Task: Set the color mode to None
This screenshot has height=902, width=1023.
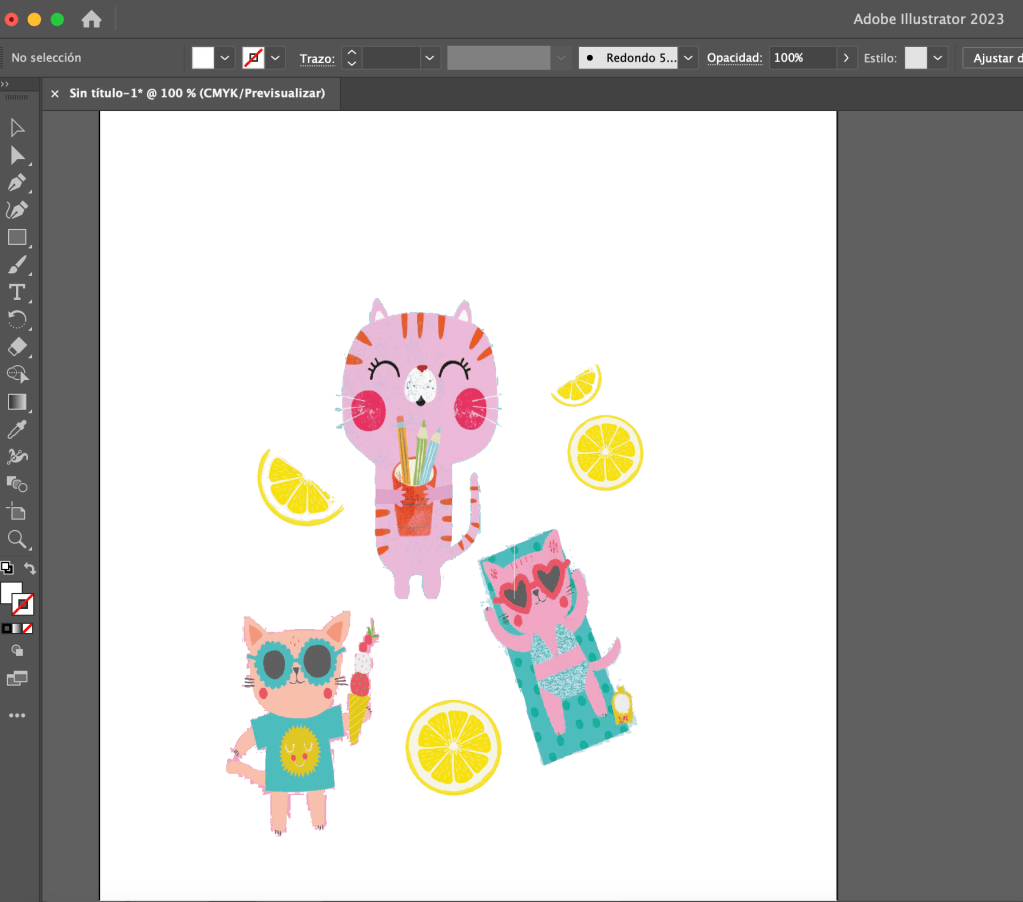Action: pos(28,628)
